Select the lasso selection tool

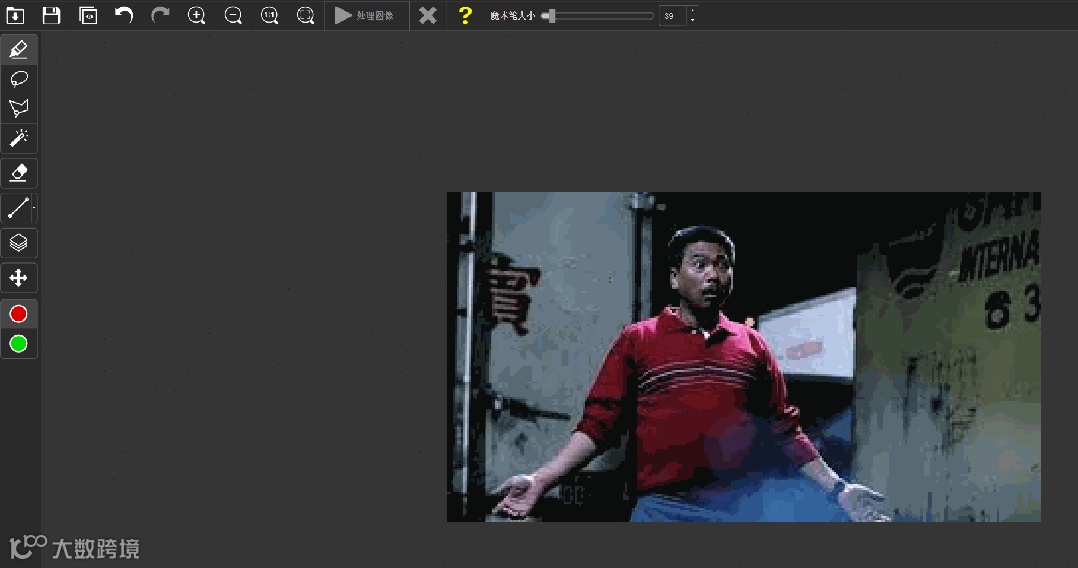tap(19, 79)
